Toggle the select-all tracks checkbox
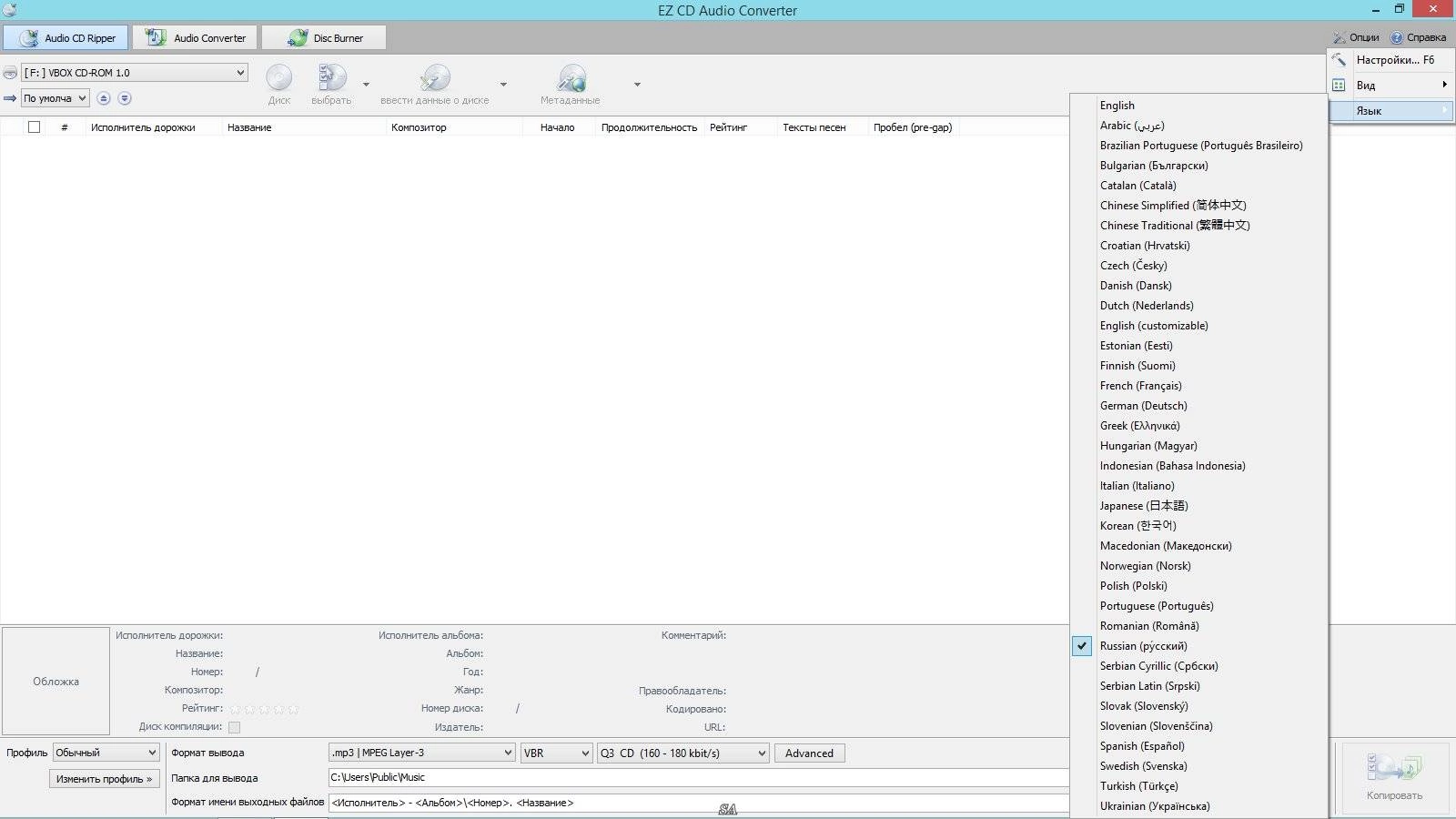The image size is (1456, 819). tap(34, 127)
